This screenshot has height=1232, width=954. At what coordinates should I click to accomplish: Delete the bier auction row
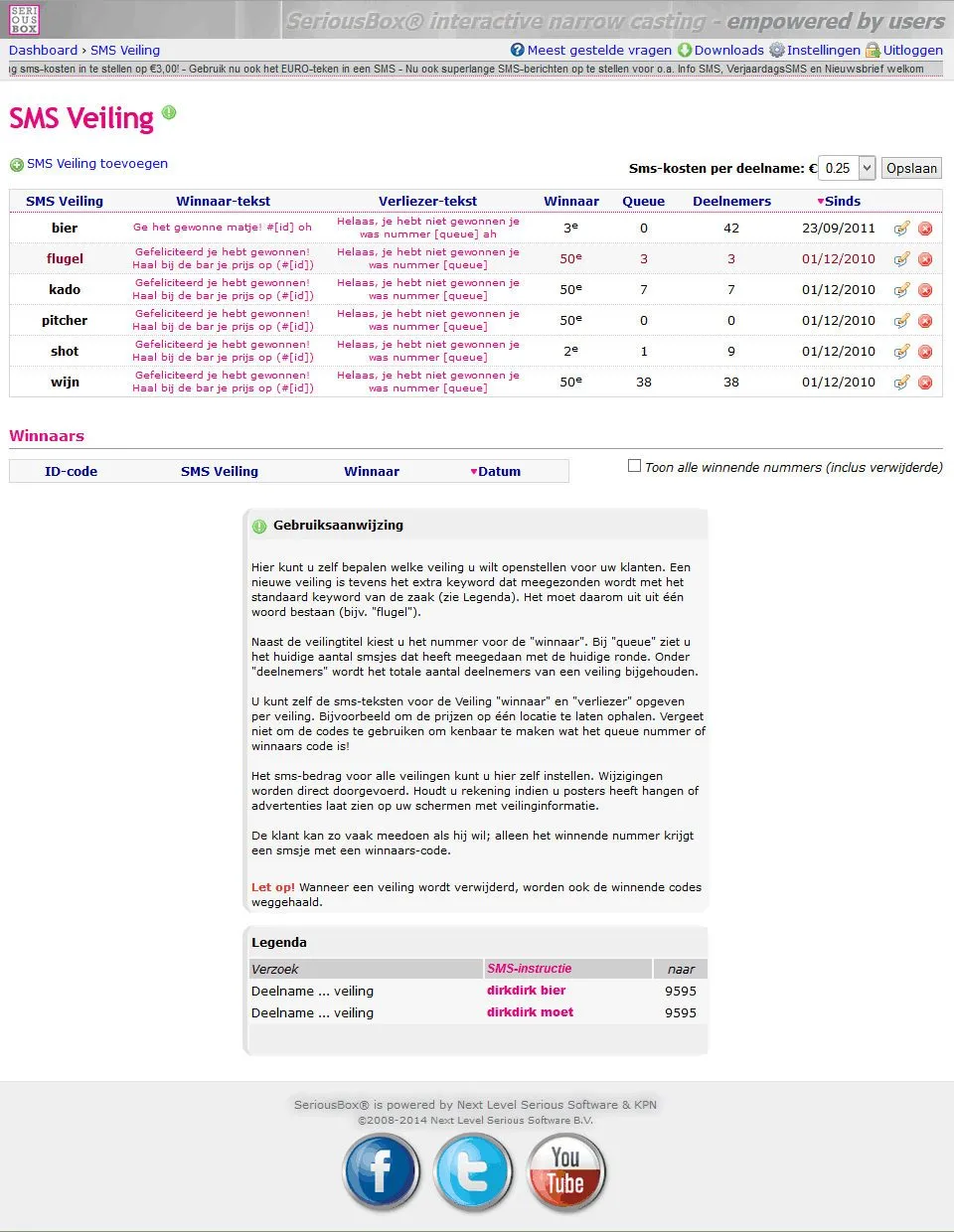point(925,229)
